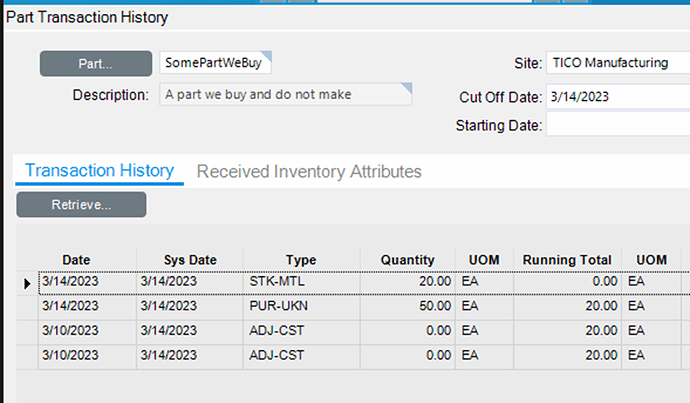The width and height of the screenshot is (690, 403).
Task: Switch to the Transaction History tab
Action: [x=99, y=171]
